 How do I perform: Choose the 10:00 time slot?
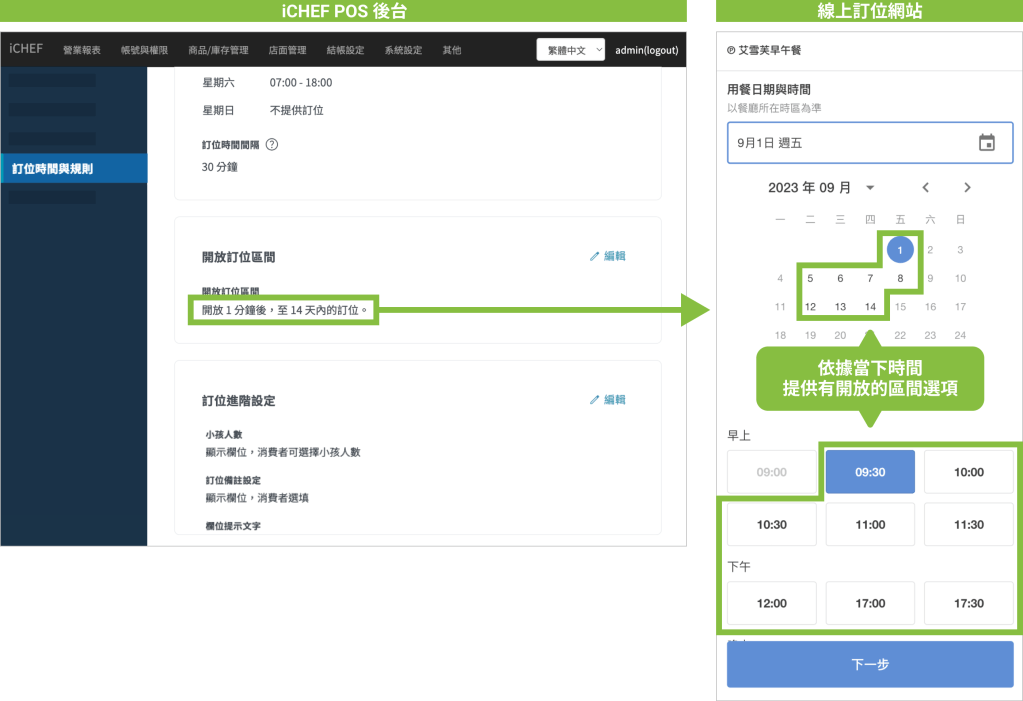click(968, 472)
